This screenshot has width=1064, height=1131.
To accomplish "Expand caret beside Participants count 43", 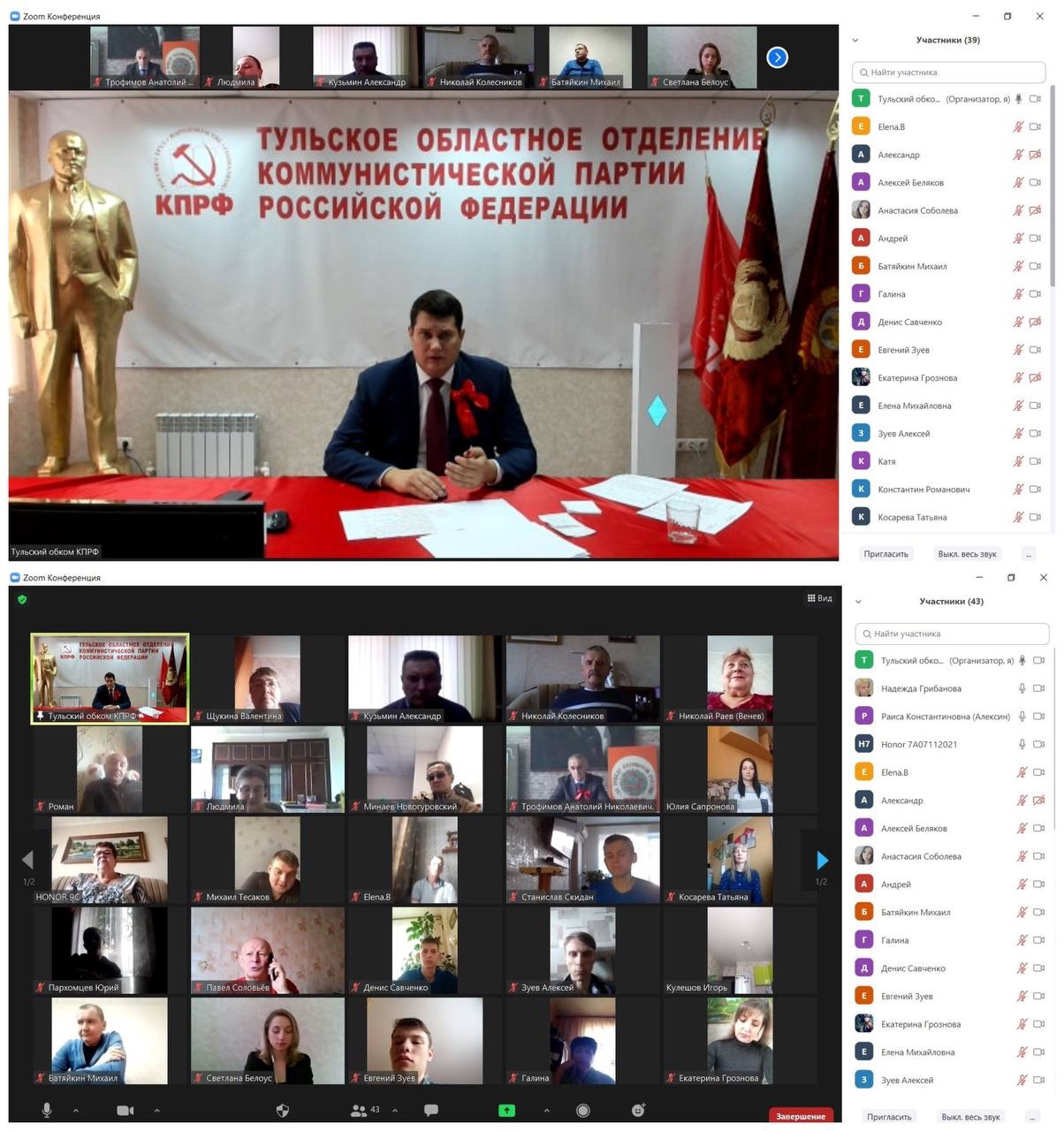I will click(x=395, y=1111).
